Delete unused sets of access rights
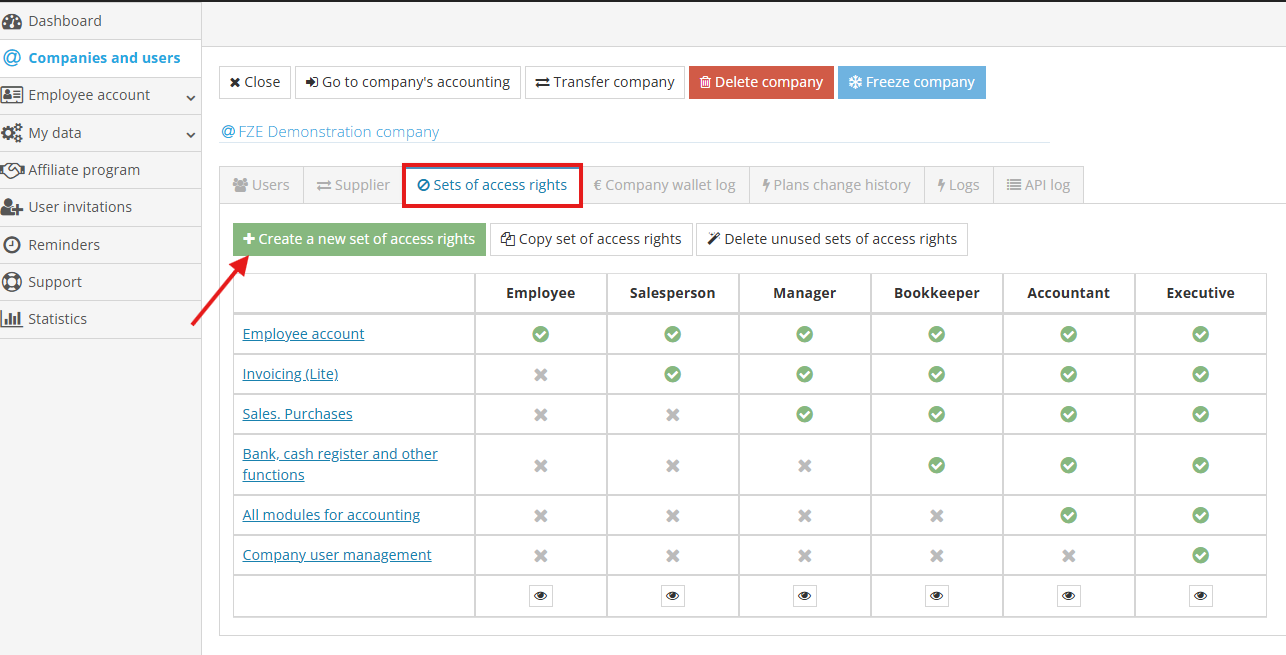 tap(831, 239)
